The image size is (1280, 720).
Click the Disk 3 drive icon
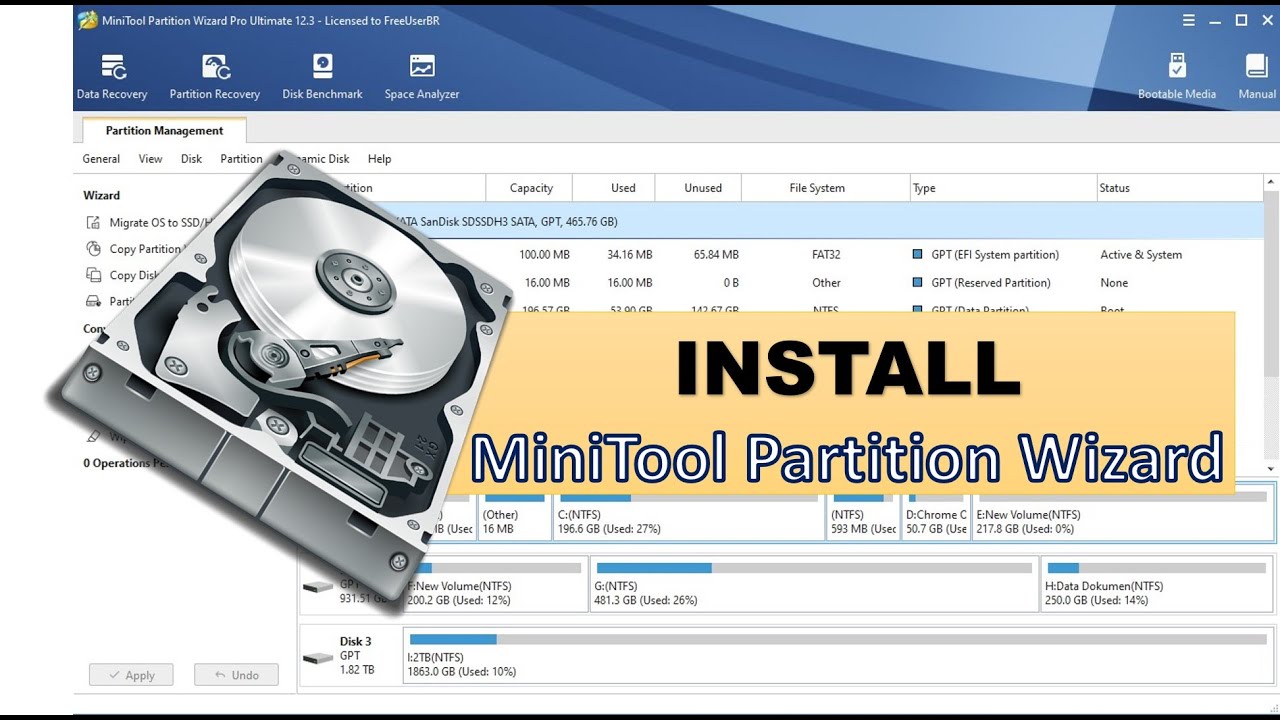pyautogui.click(x=319, y=658)
